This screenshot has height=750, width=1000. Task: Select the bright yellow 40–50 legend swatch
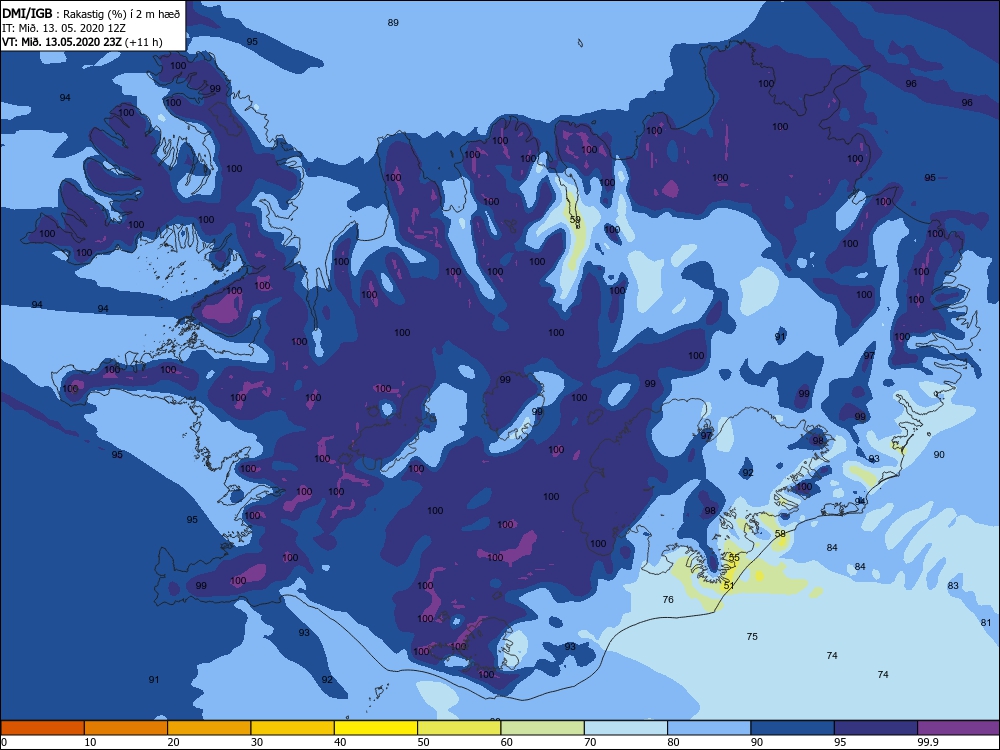pyautogui.click(x=376, y=728)
